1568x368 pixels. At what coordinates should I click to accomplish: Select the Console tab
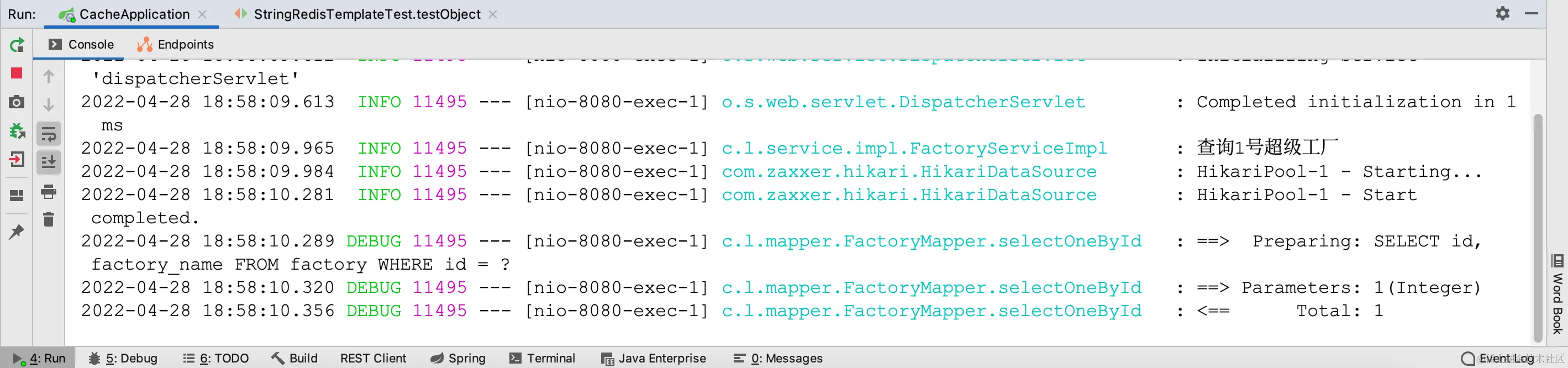[81, 44]
